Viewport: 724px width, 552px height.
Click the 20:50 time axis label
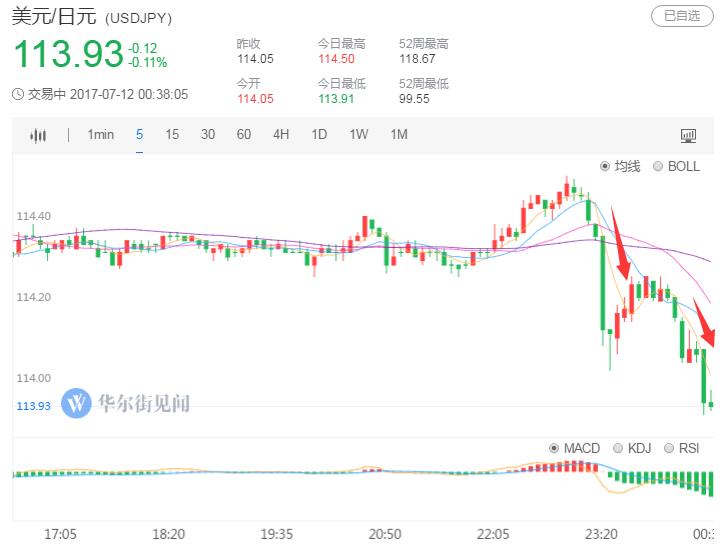click(x=385, y=534)
